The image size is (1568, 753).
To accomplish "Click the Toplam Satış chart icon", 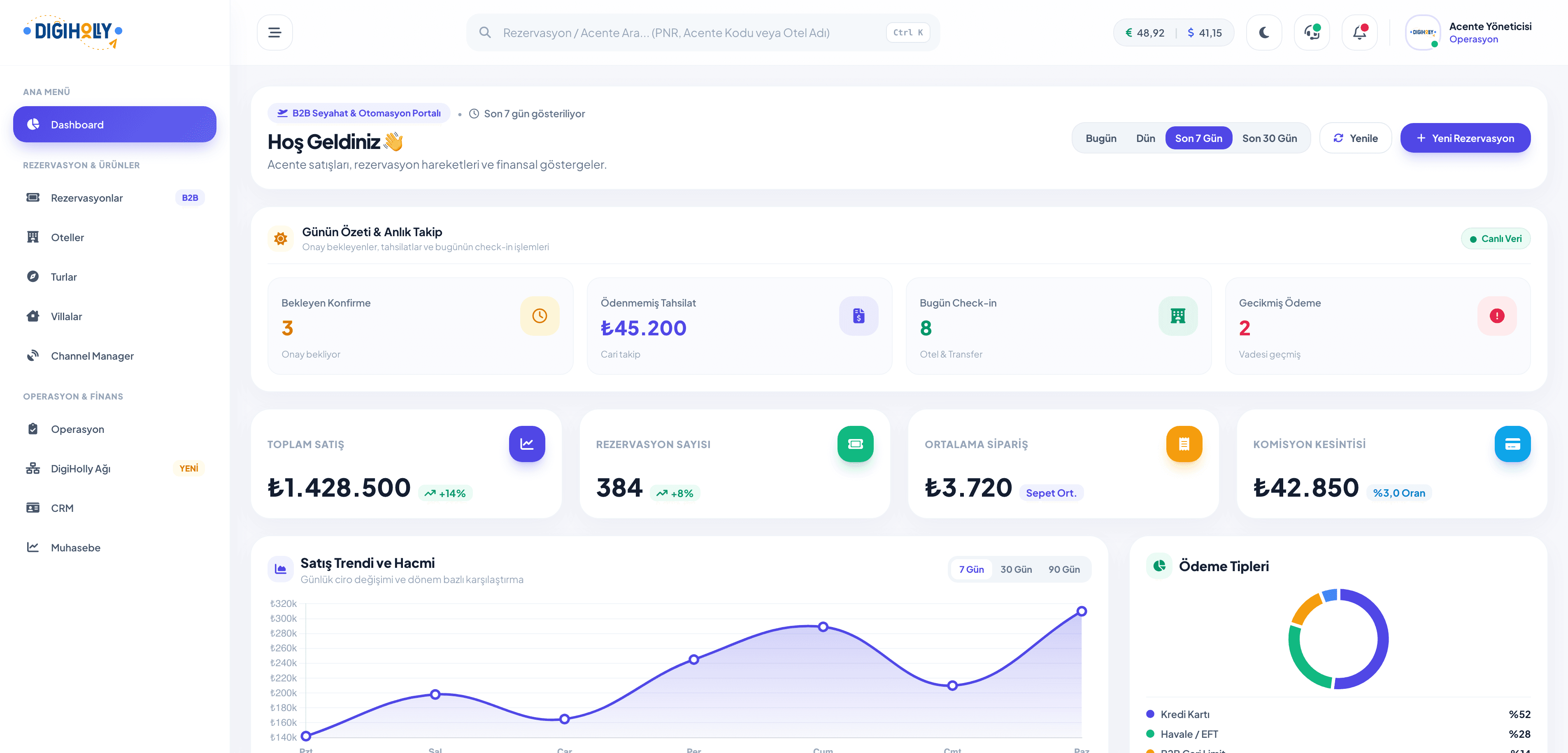I will [x=527, y=444].
